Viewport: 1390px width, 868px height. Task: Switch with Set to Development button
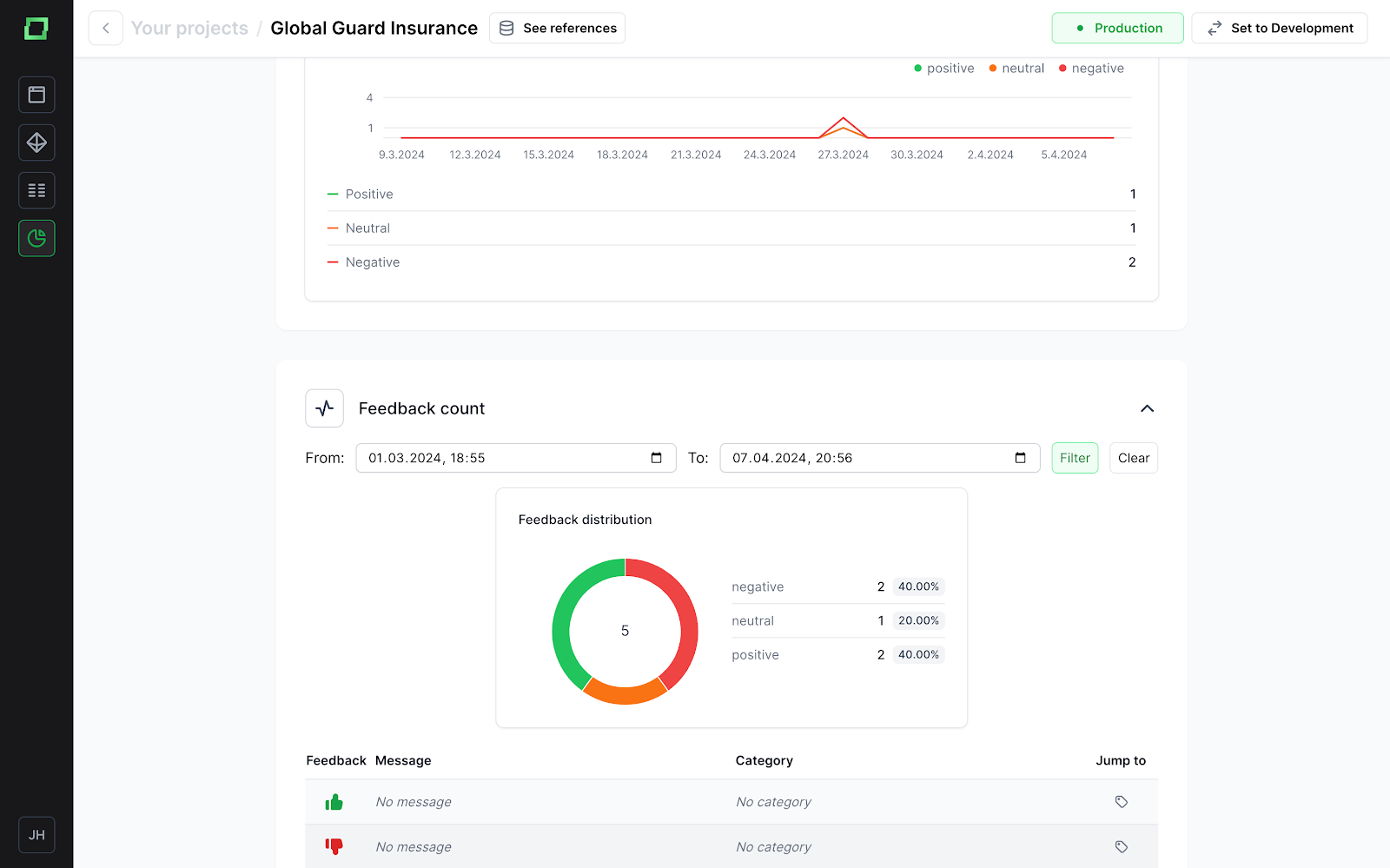click(1280, 28)
